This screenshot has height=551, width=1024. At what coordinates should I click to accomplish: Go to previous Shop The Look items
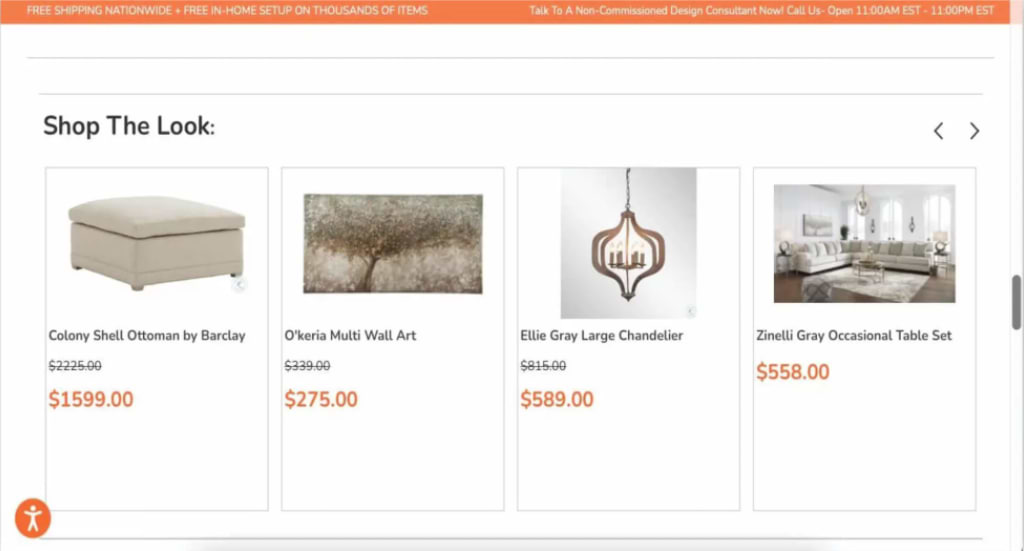coord(938,131)
